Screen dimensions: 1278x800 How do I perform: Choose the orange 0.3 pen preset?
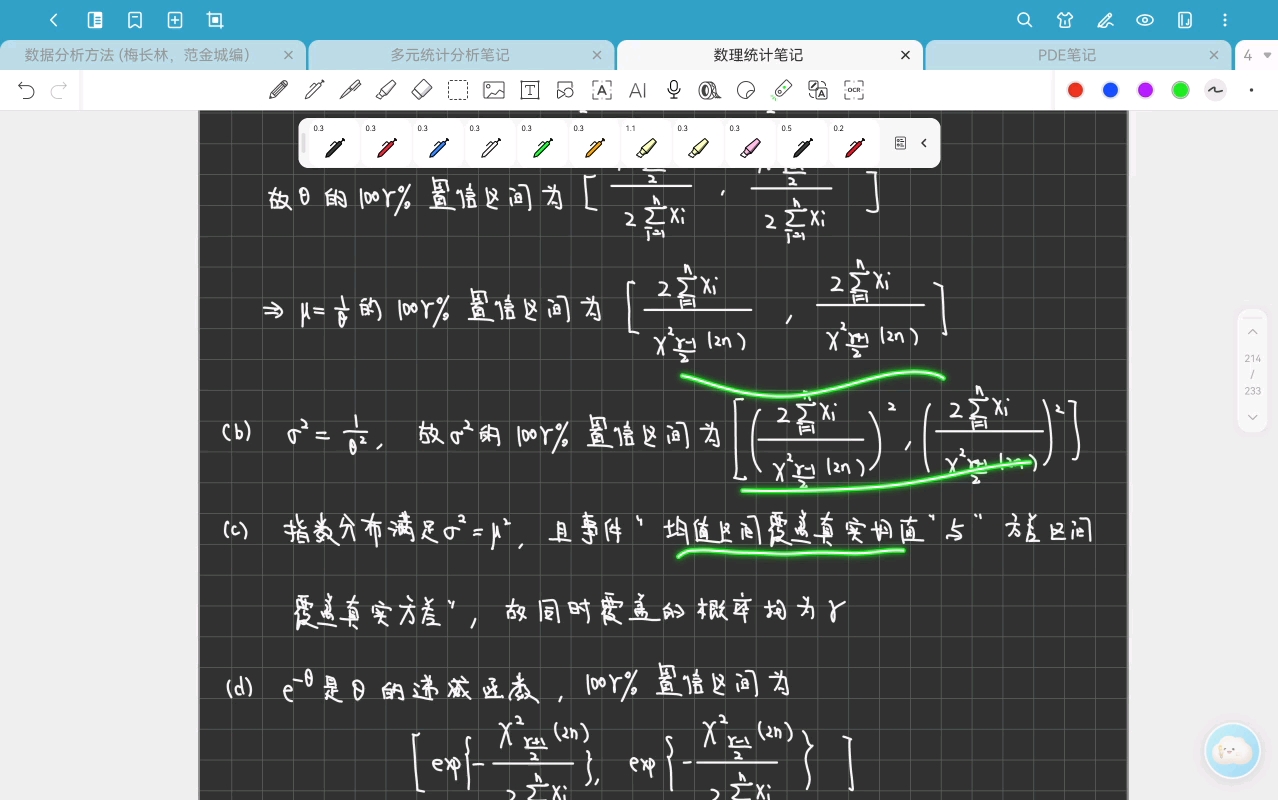[594, 144]
